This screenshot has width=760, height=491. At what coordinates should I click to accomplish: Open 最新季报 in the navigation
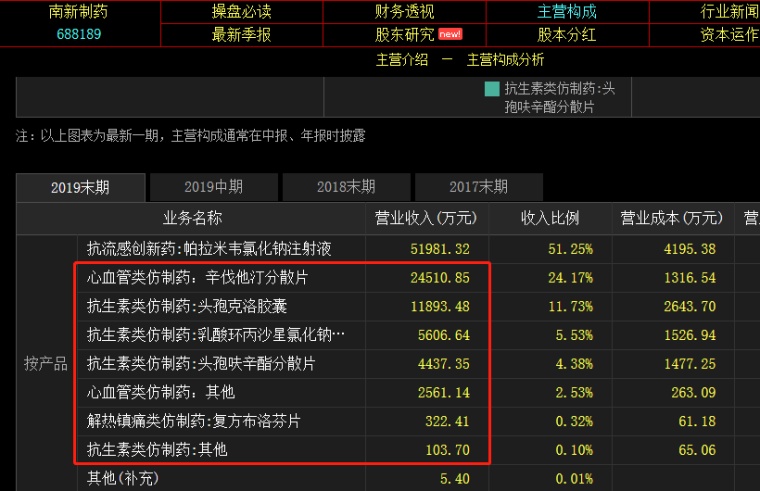pyautogui.click(x=241, y=34)
